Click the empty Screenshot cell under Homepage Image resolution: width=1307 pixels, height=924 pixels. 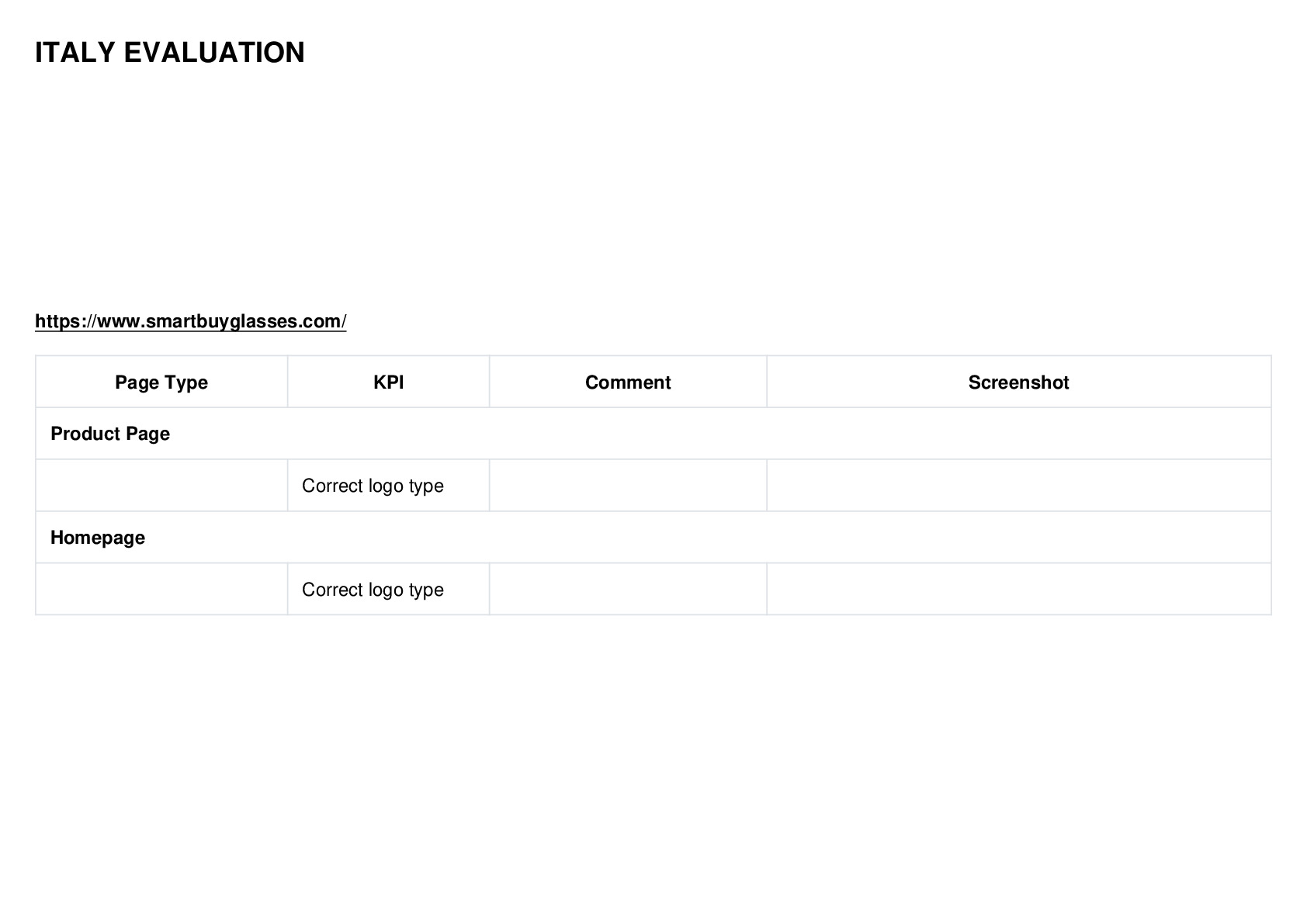[1019, 590]
